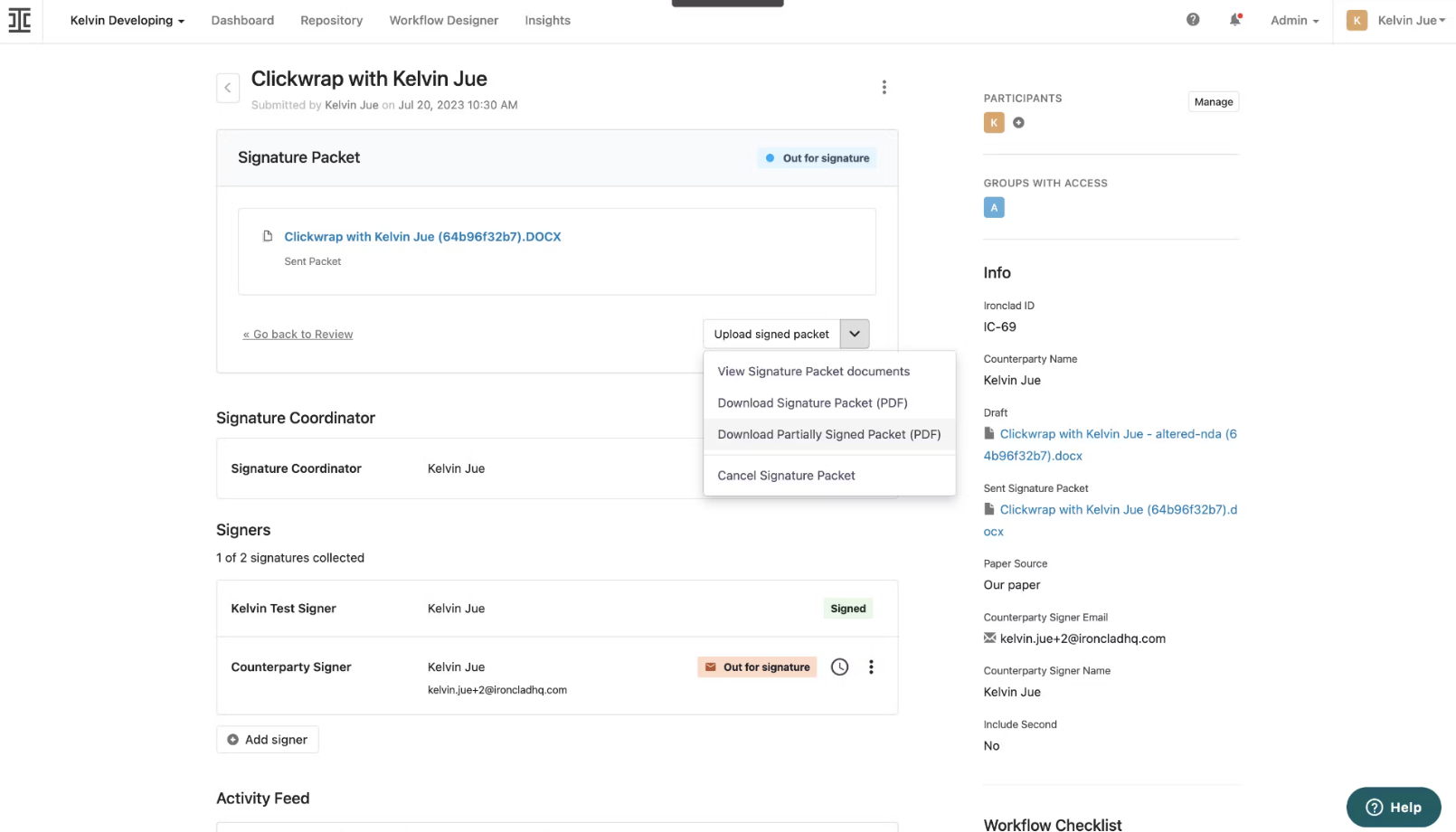The height and width of the screenshot is (832, 1456).
Task: Add a participant with the plus icon
Action: coord(1018,123)
